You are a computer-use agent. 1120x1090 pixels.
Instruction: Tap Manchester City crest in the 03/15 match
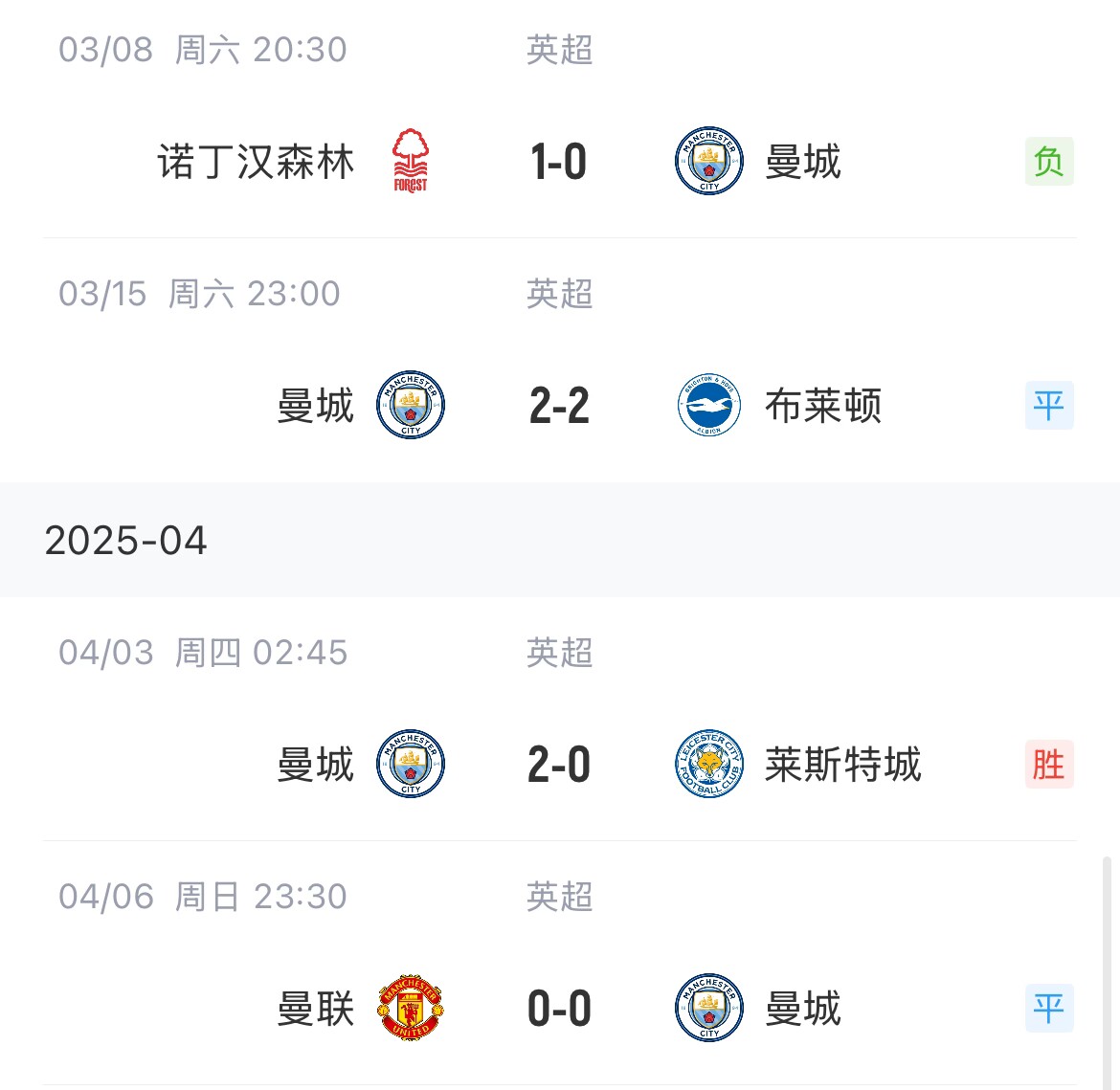411,405
